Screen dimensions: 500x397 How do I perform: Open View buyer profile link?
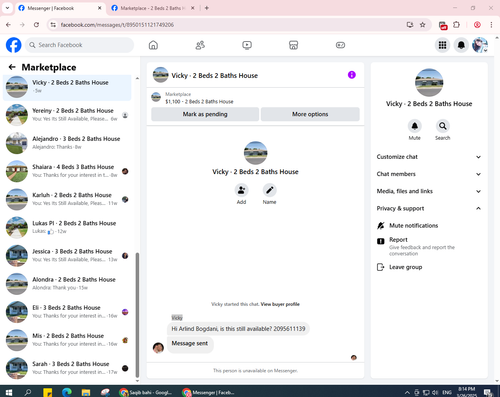click(280, 304)
